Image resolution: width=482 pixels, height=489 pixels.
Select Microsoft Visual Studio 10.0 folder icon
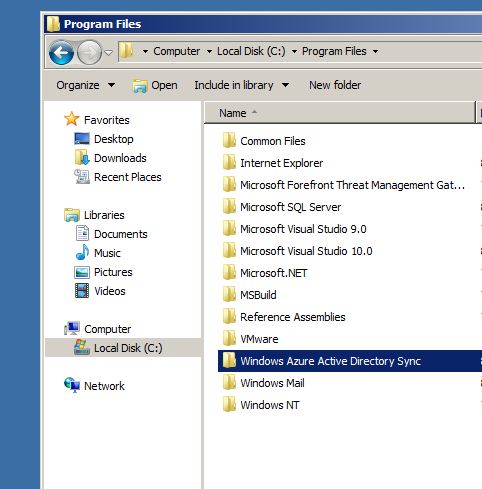[229, 250]
